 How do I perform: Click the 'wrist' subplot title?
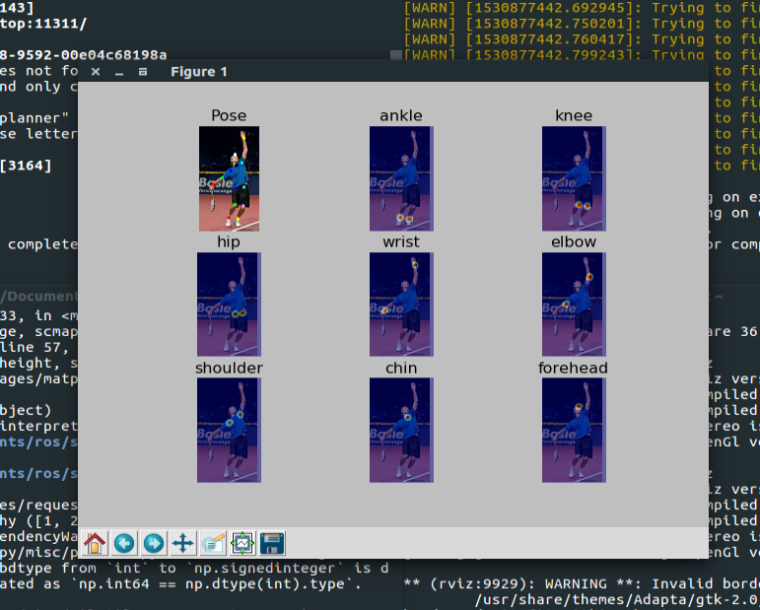pos(401,242)
